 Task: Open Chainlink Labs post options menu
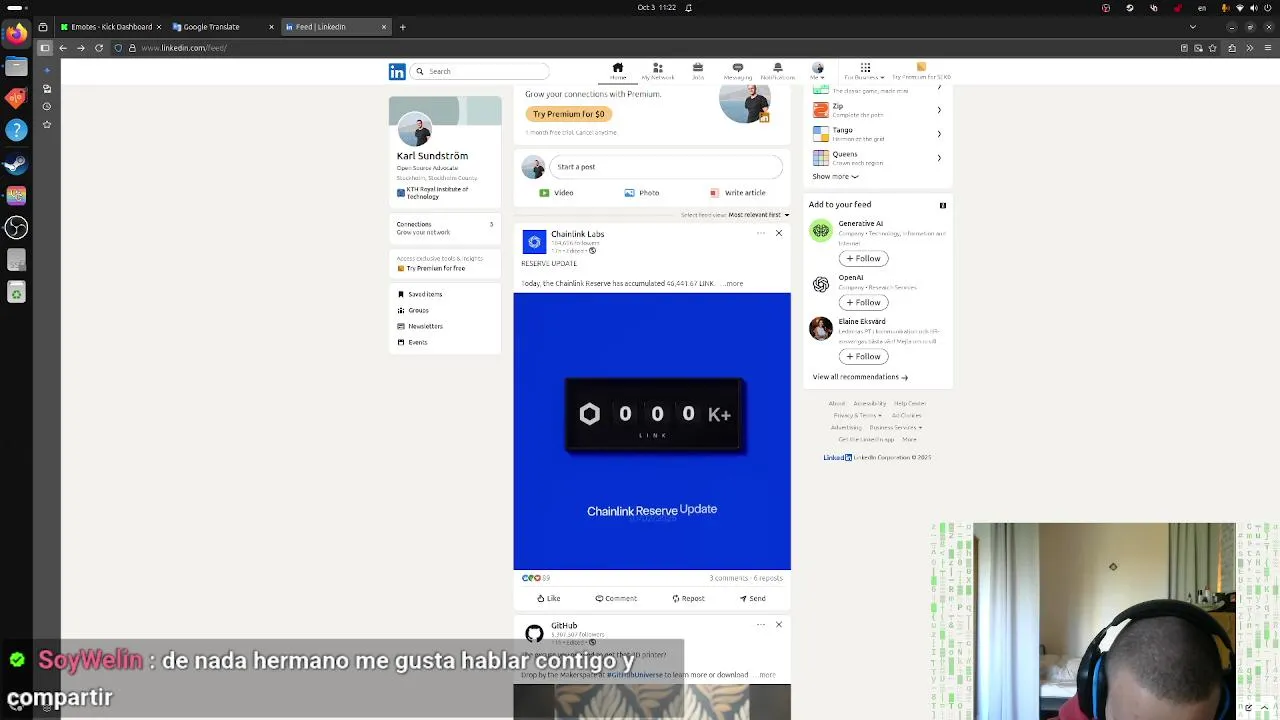(x=761, y=233)
